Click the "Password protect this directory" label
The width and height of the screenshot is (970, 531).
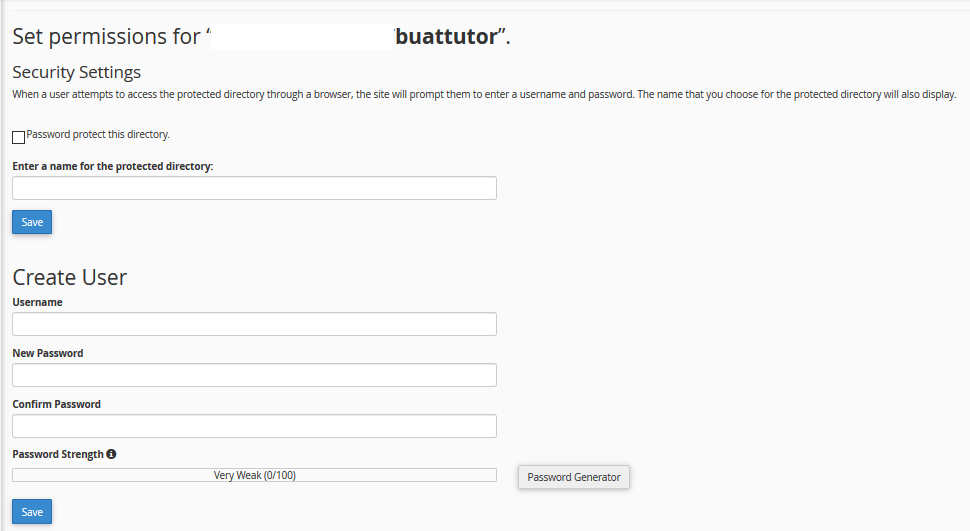(98, 134)
